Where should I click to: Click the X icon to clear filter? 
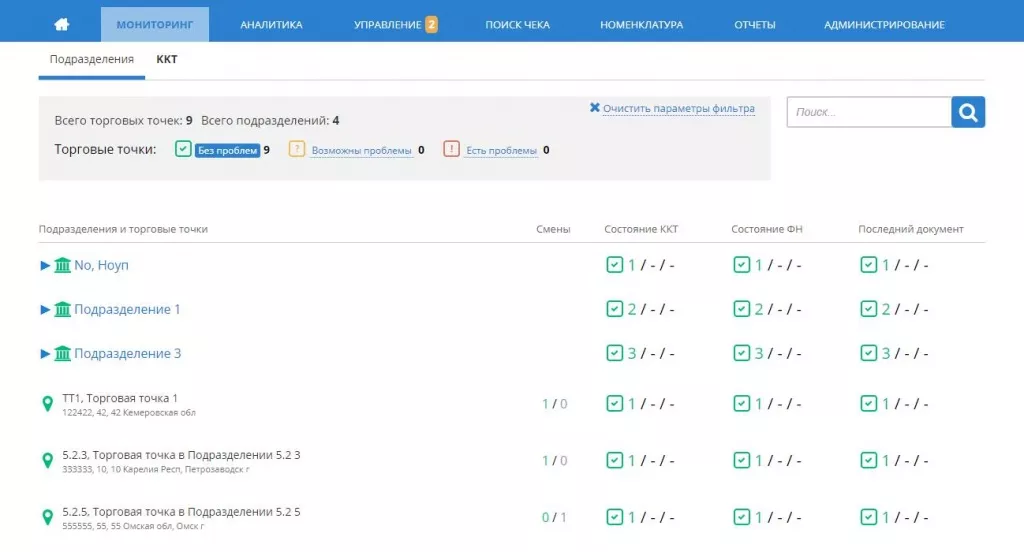[595, 108]
